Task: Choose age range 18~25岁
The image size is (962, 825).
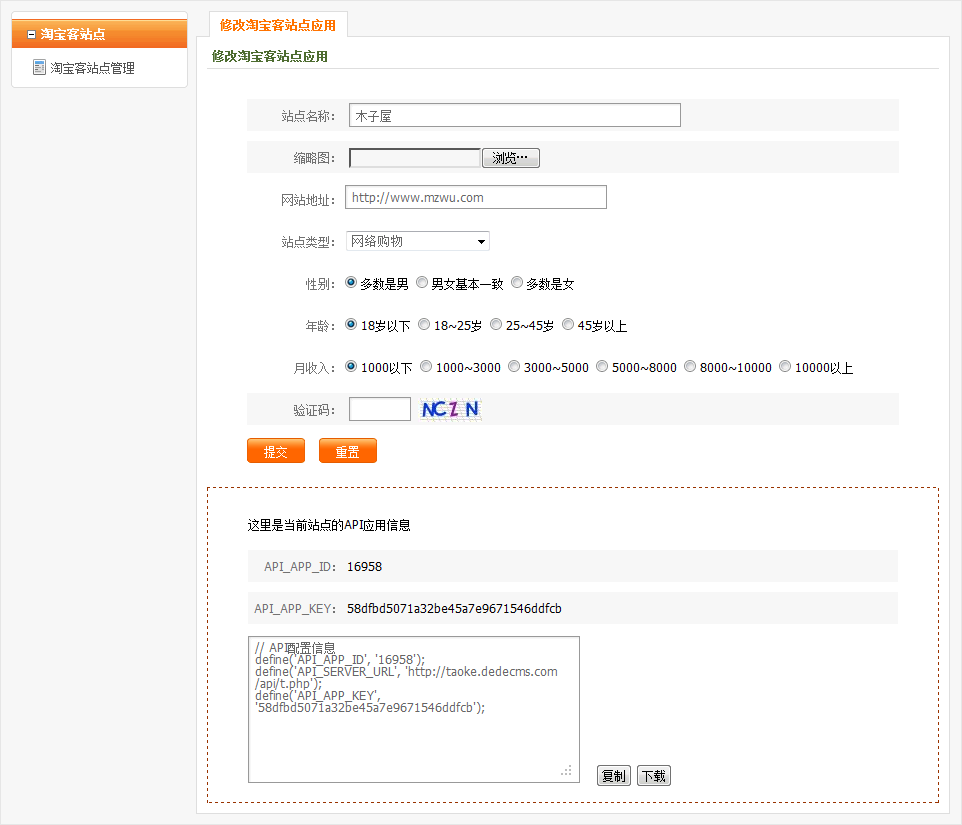Action: [424, 324]
